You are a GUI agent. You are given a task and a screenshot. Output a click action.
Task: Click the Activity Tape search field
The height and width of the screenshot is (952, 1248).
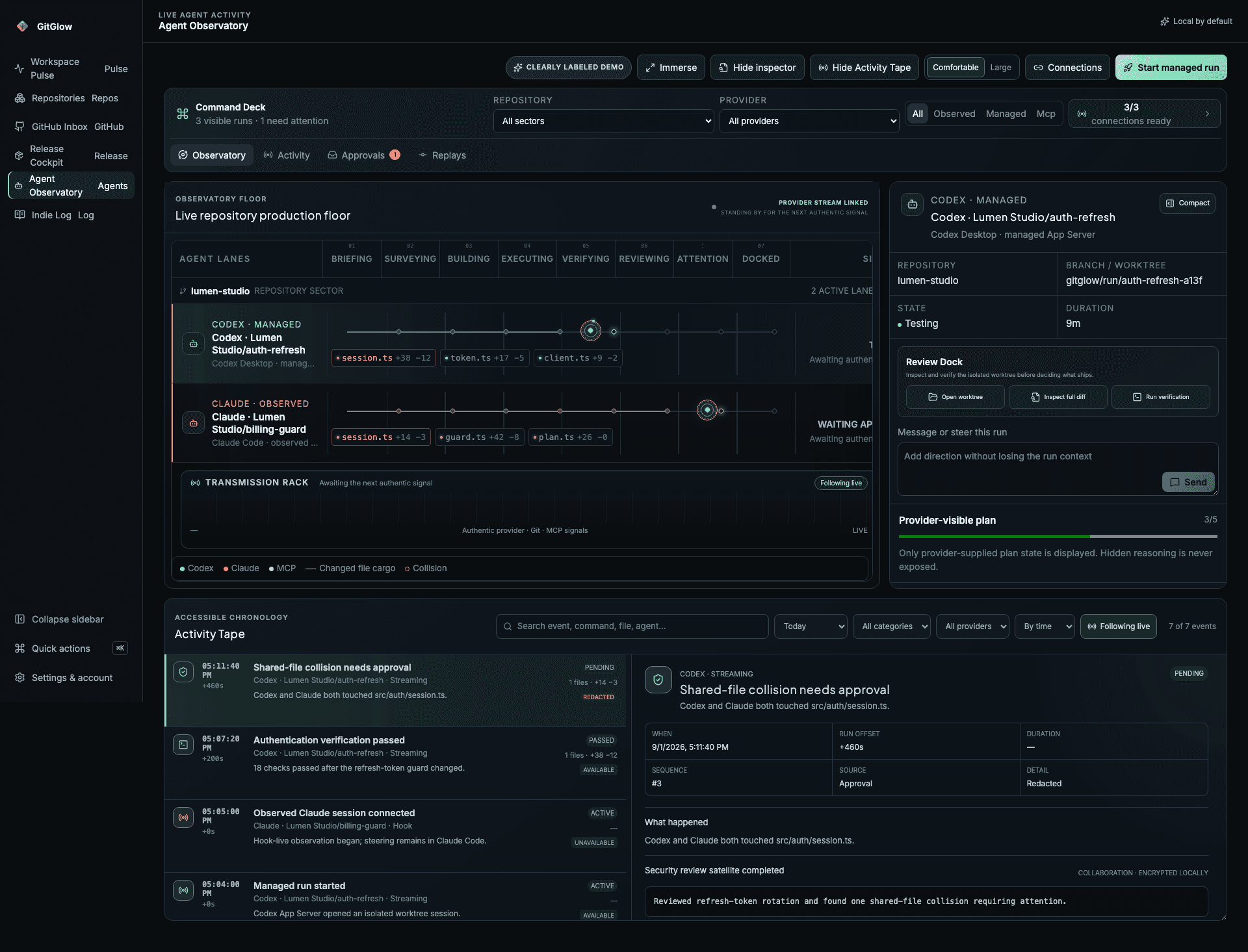click(x=632, y=626)
